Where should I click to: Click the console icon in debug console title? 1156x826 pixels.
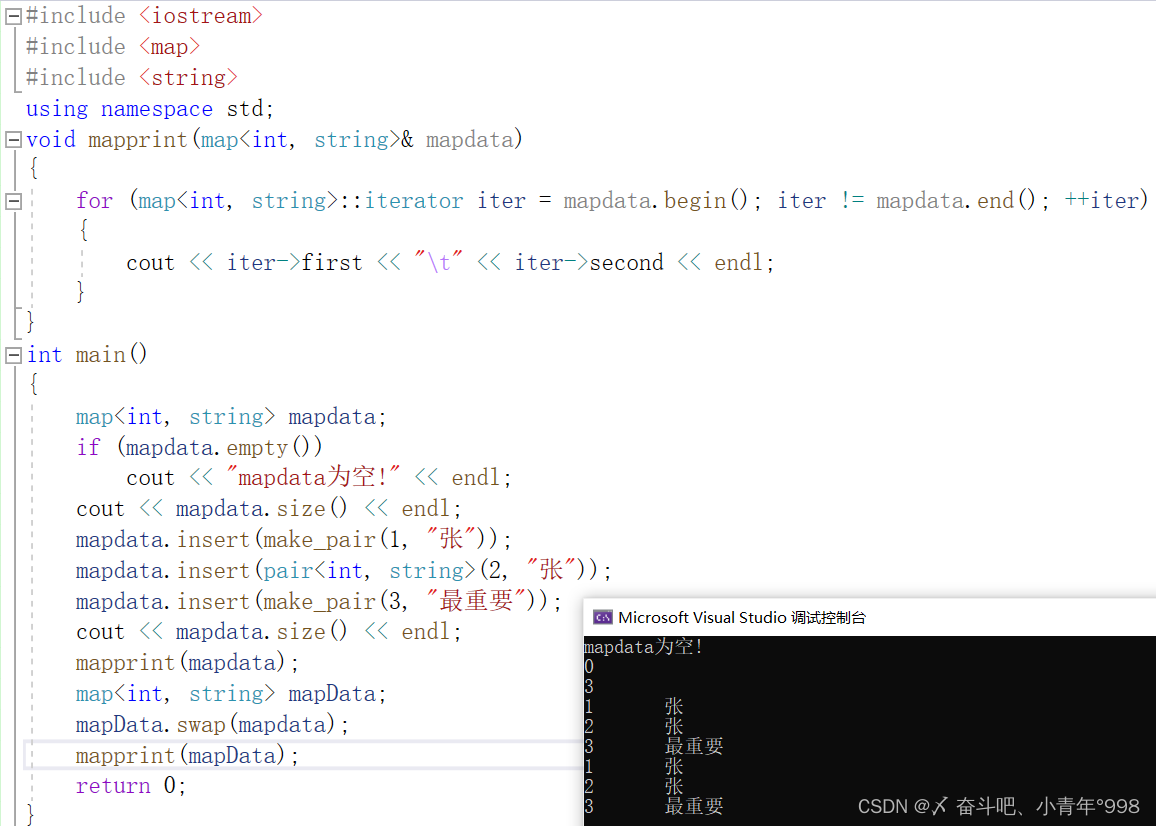[602, 617]
